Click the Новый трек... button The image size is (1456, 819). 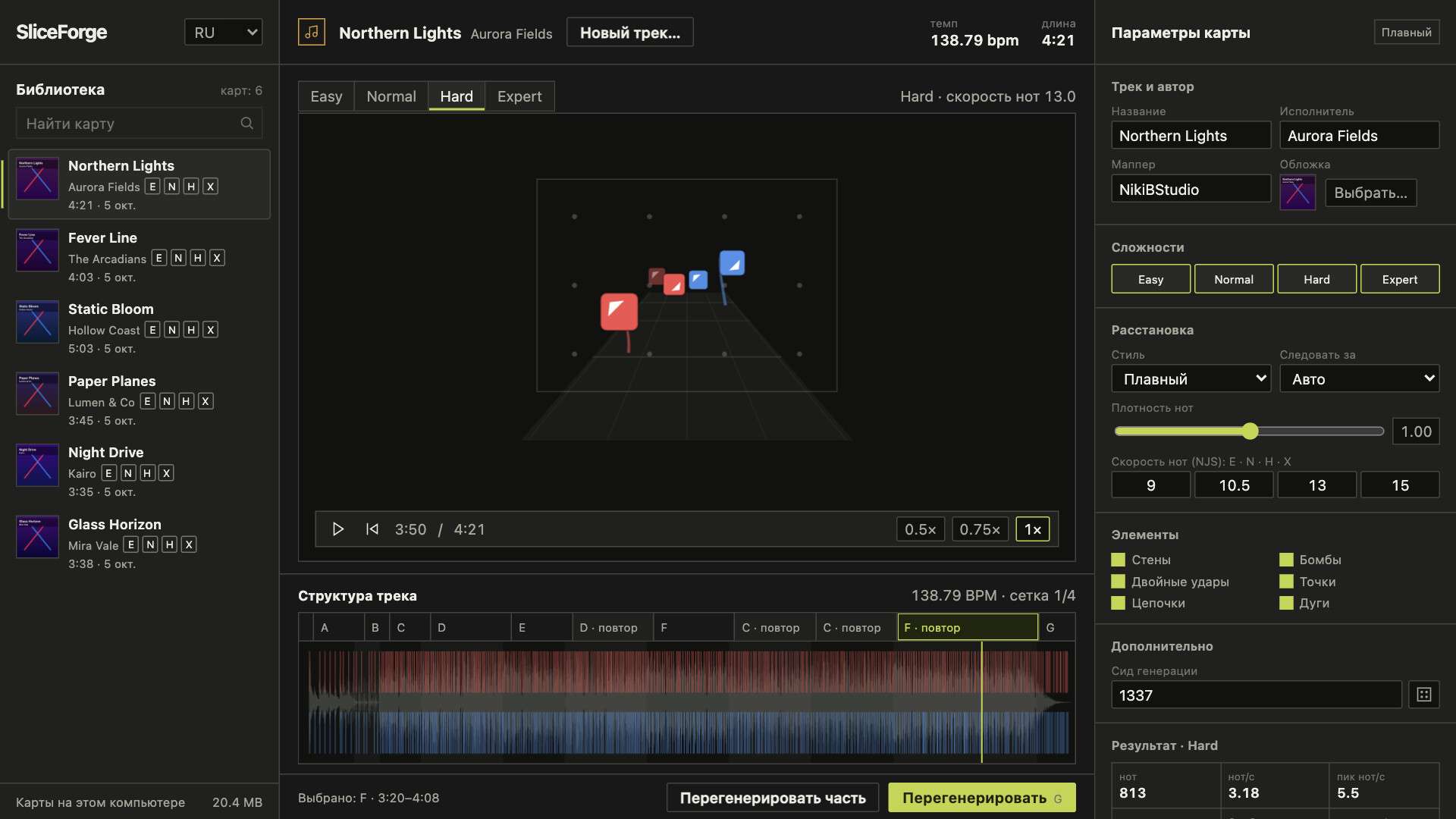pos(629,33)
